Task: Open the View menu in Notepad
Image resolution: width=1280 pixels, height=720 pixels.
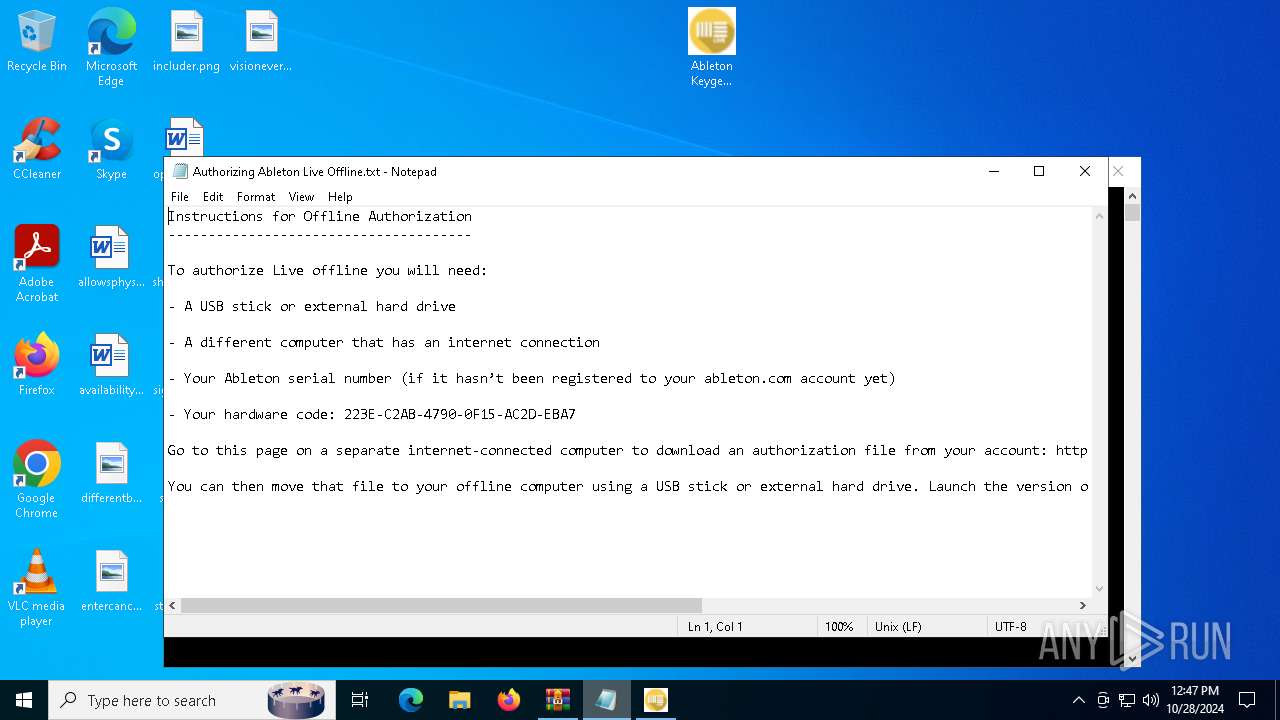Action: point(301,197)
